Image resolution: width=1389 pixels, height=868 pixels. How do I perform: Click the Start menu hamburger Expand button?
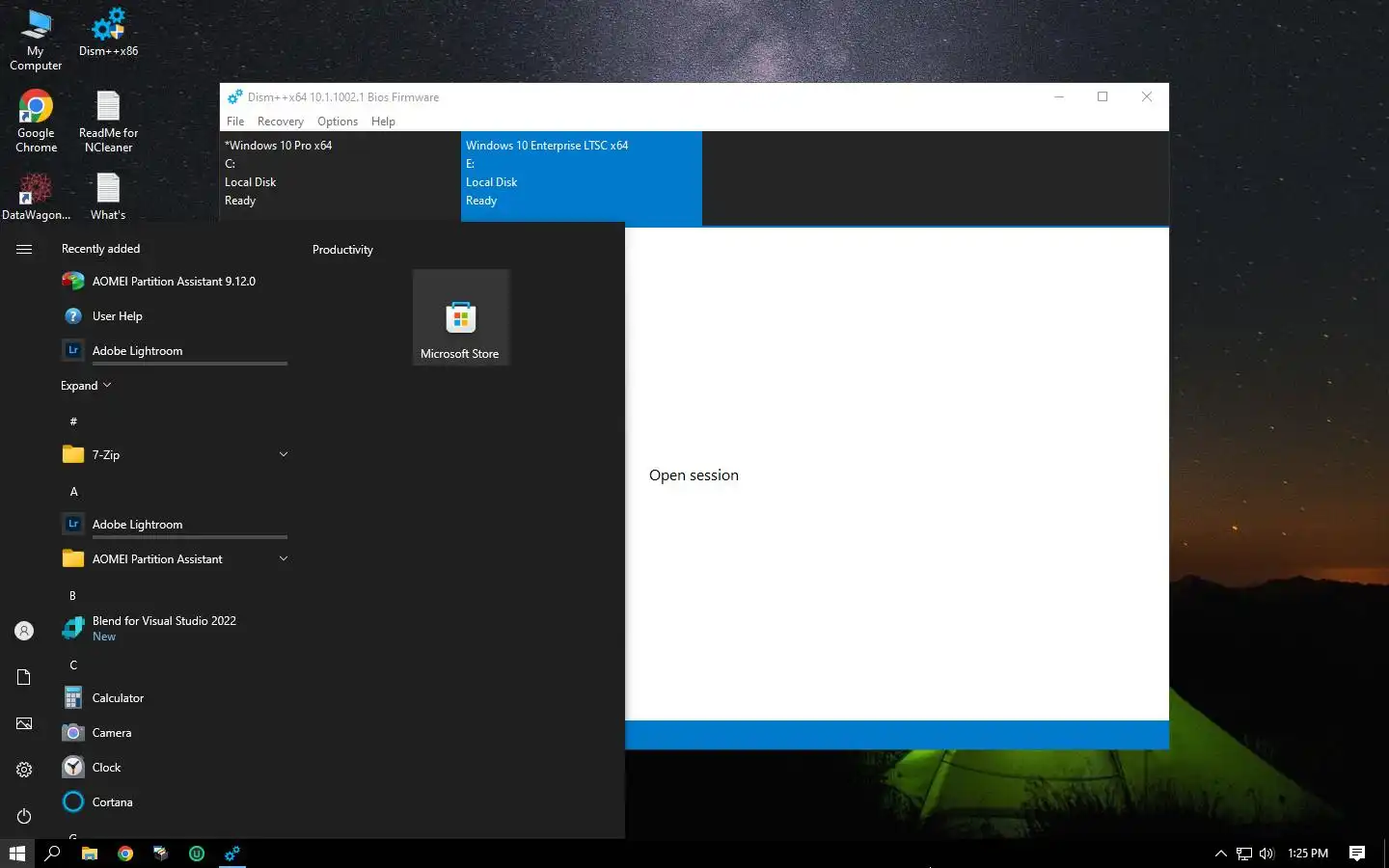coord(24,249)
